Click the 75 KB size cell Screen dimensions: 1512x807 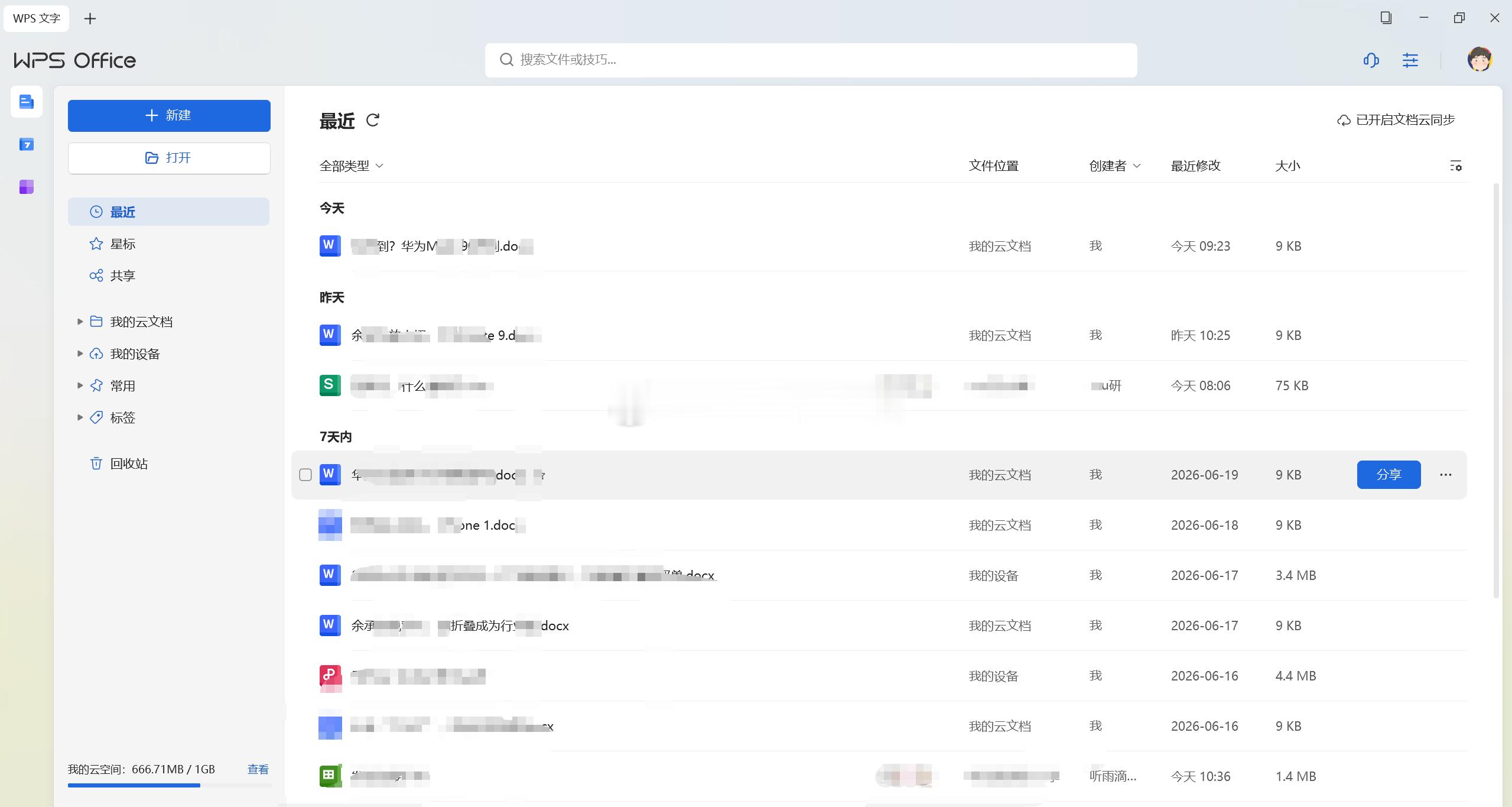[1292, 385]
